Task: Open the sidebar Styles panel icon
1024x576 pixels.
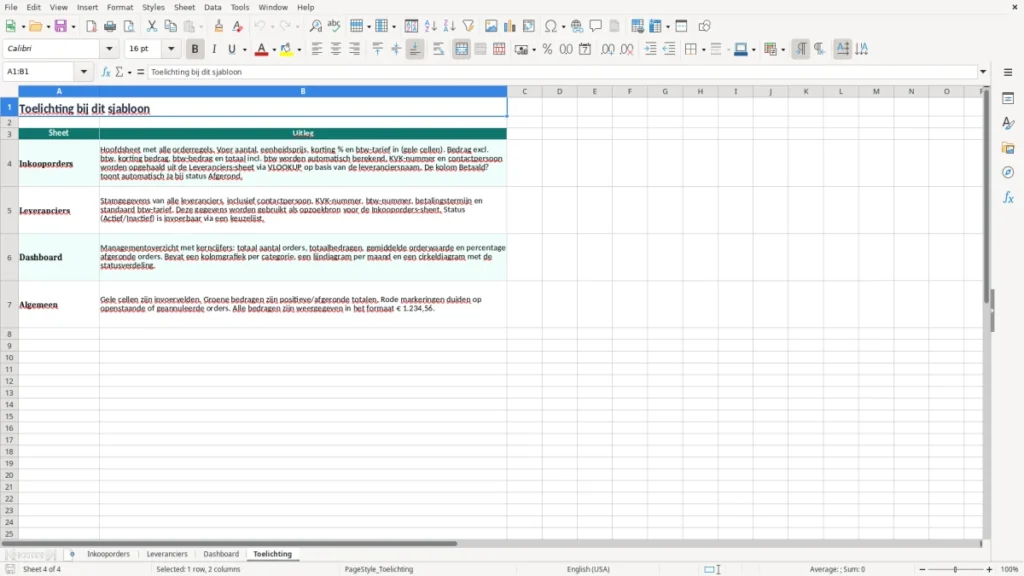Action: [x=1008, y=123]
